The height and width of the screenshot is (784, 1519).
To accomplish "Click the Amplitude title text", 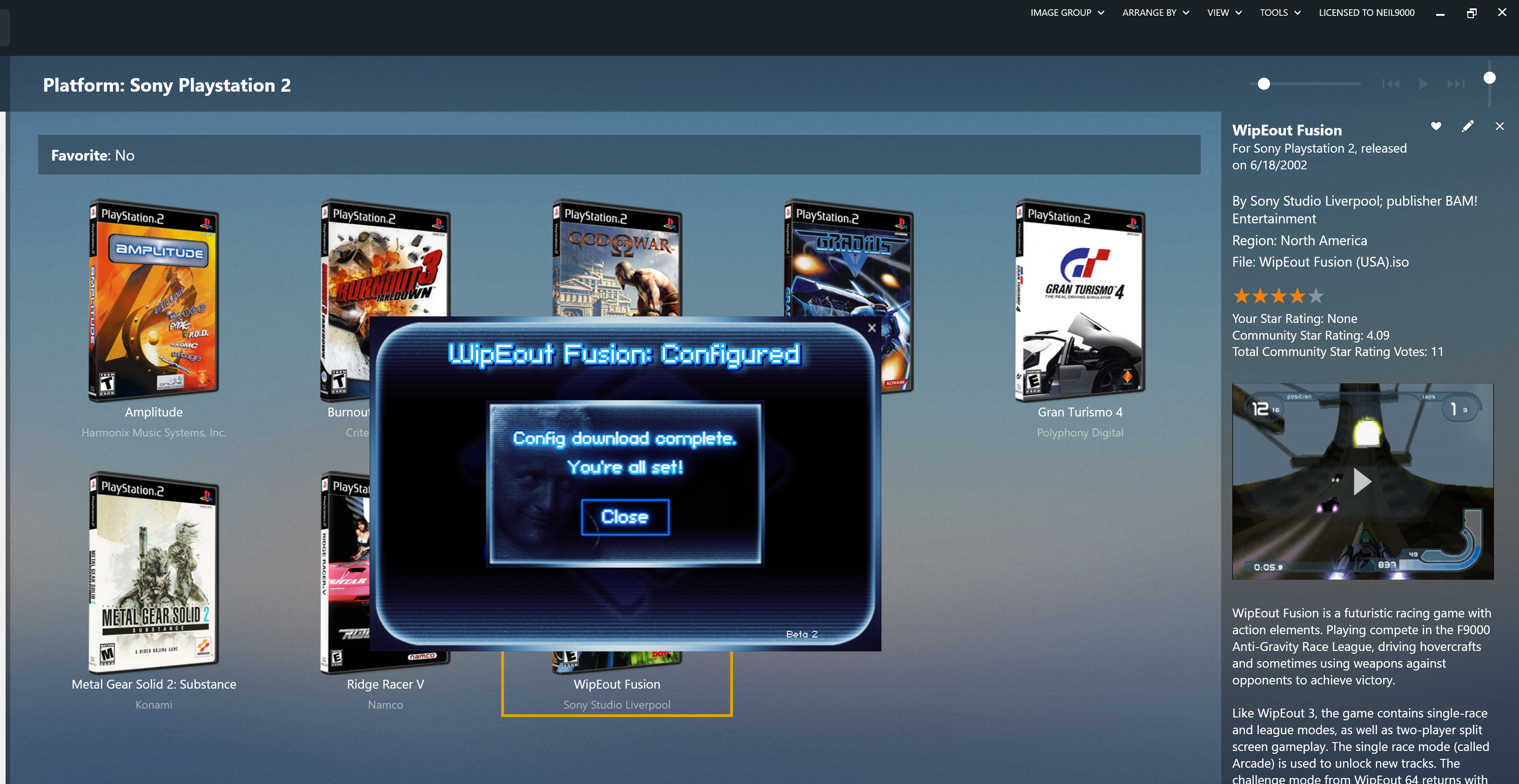I will pyautogui.click(x=153, y=412).
